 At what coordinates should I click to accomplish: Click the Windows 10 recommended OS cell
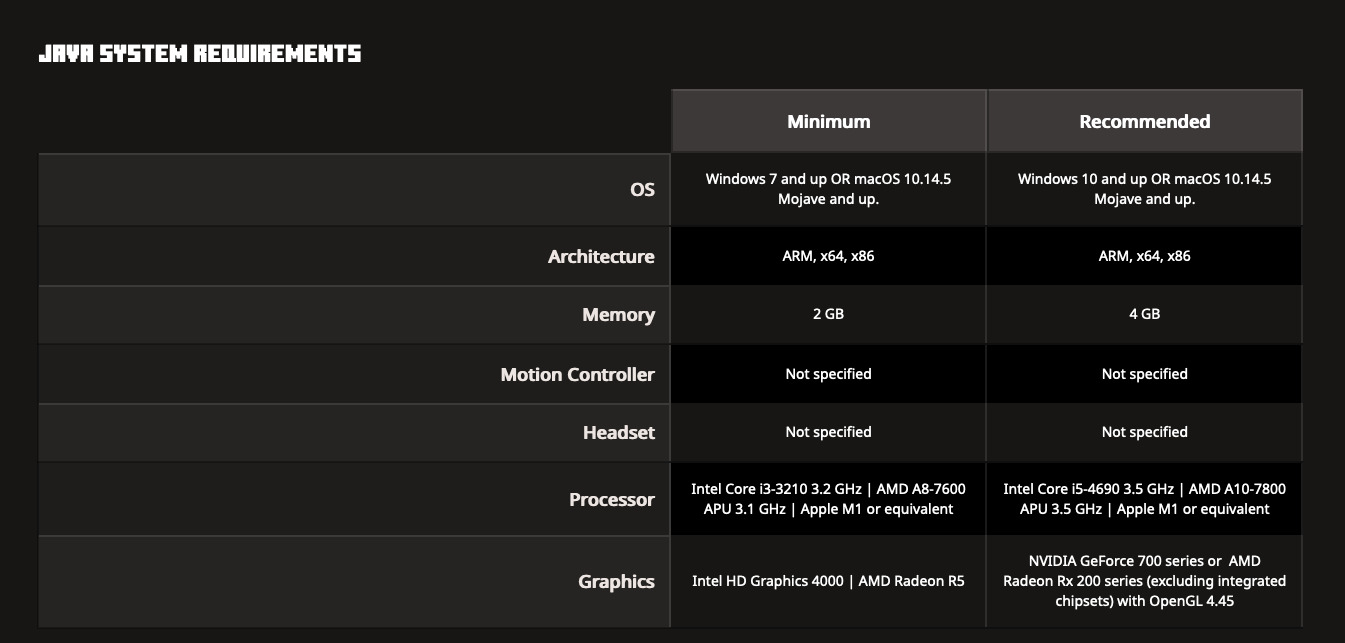click(x=1144, y=189)
